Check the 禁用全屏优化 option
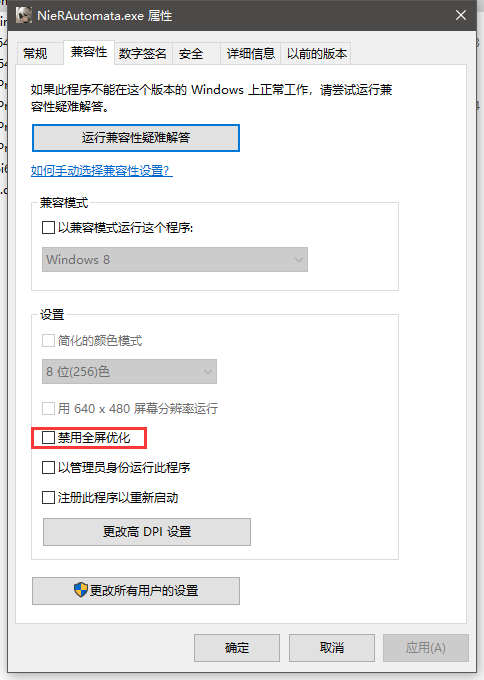The width and height of the screenshot is (484, 680). [48, 438]
